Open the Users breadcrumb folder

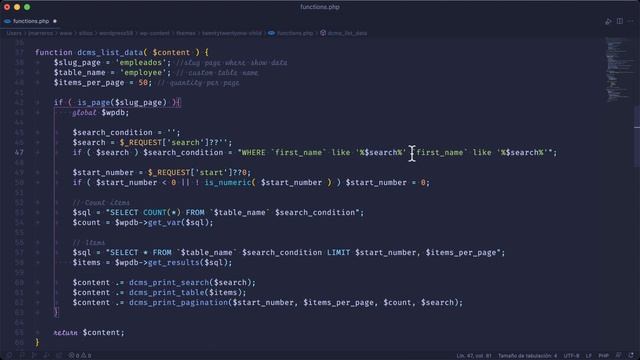[x=14, y=33]
